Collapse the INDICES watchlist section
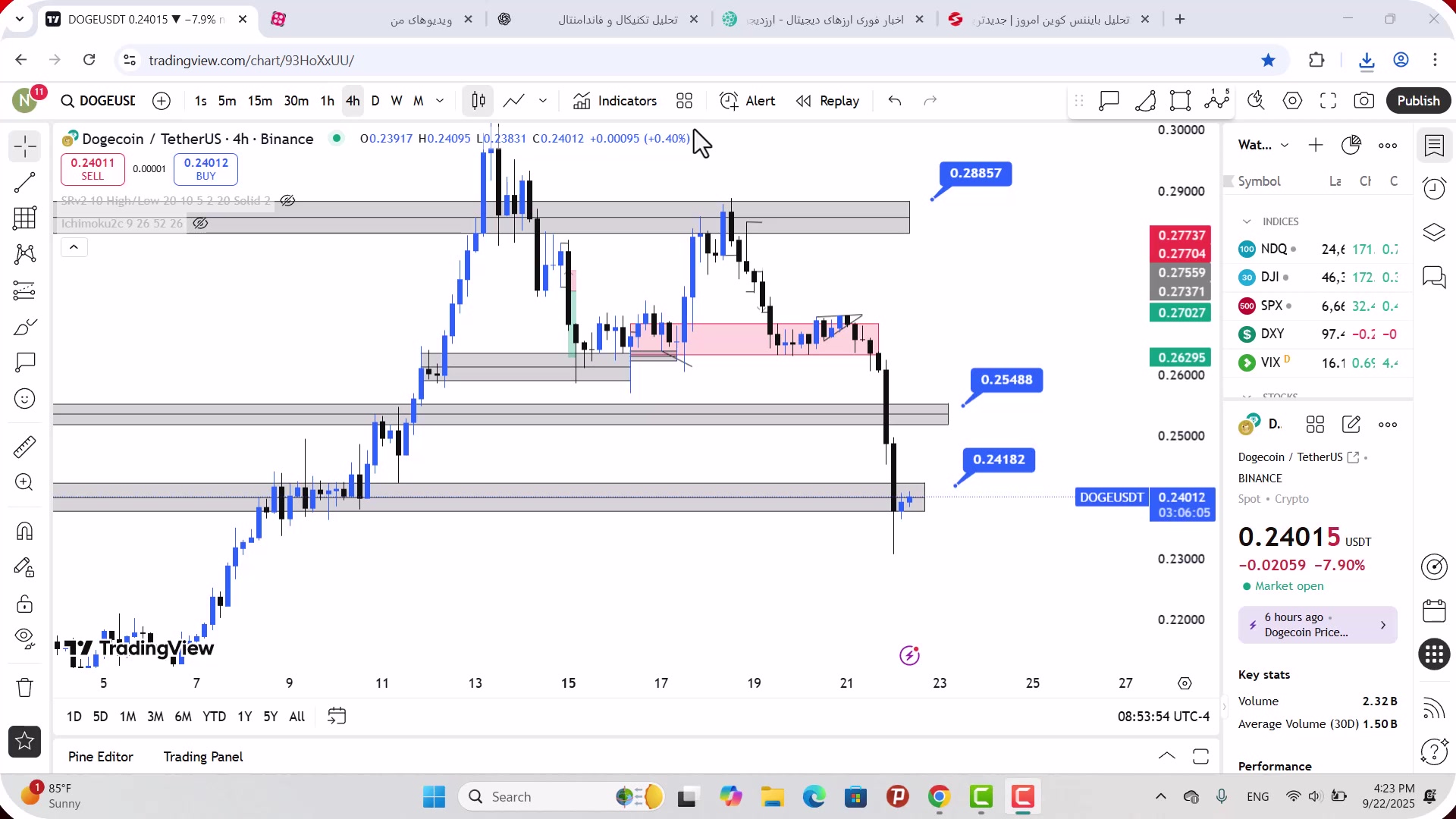The width and height of the screenshot is (1456, 819). 1247,221
